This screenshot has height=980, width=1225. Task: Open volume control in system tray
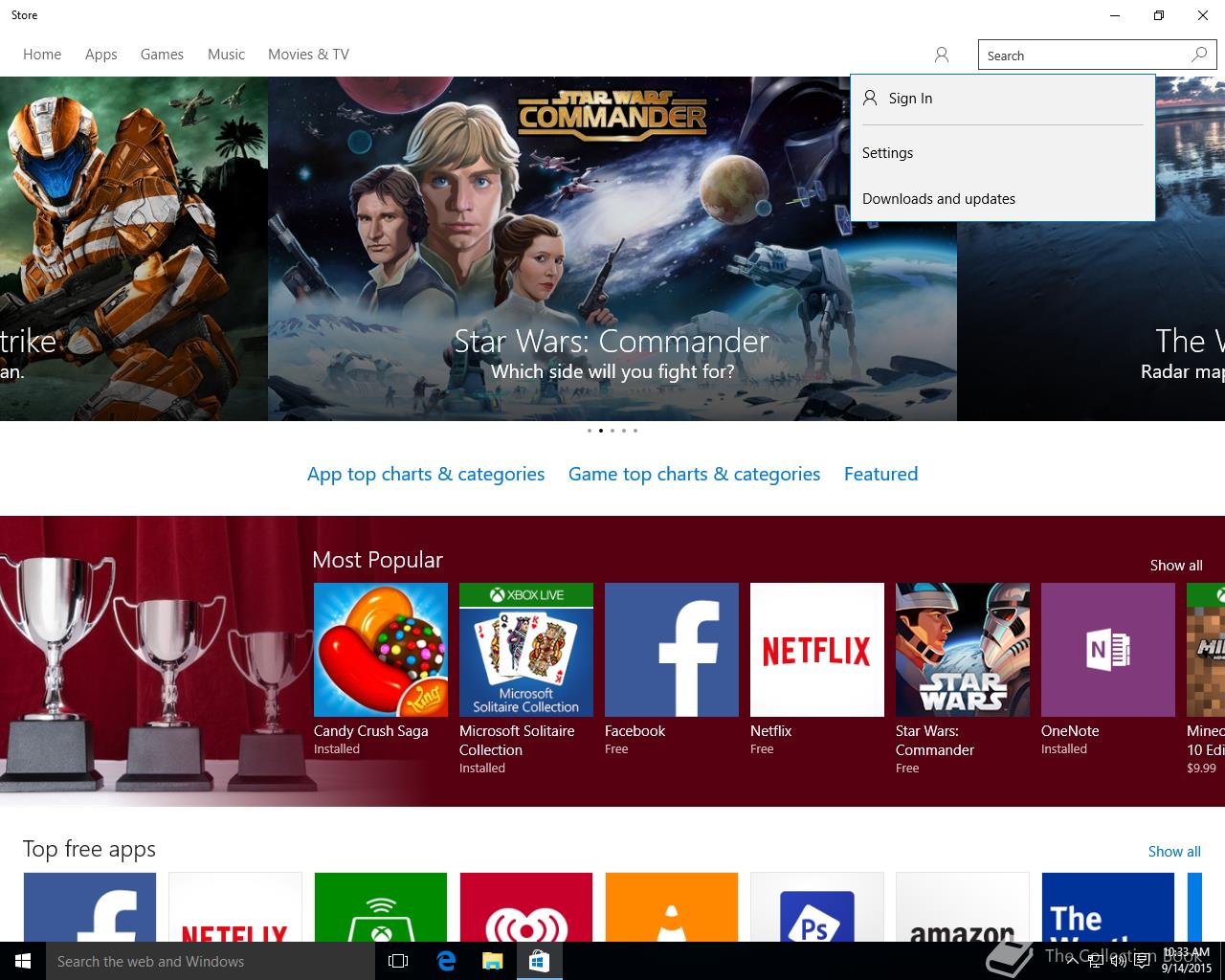coord(1118,961)
